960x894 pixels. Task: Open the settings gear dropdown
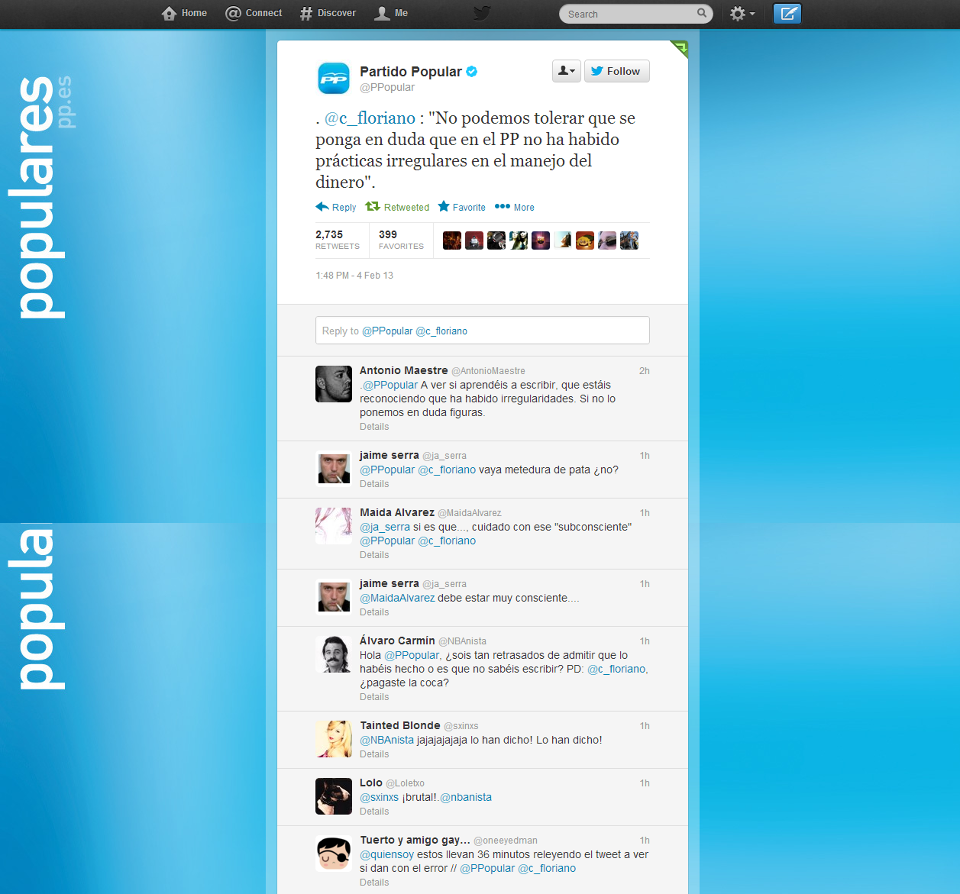pos(742,13)
